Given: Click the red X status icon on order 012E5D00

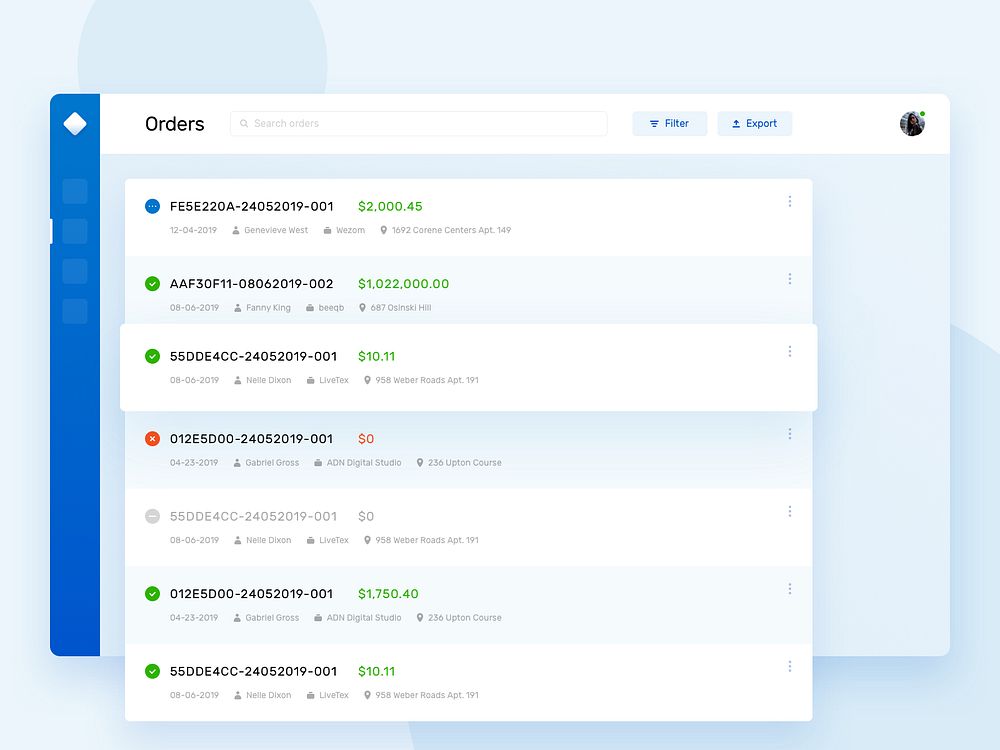Looking at the screenshot, I should [152, 439].
